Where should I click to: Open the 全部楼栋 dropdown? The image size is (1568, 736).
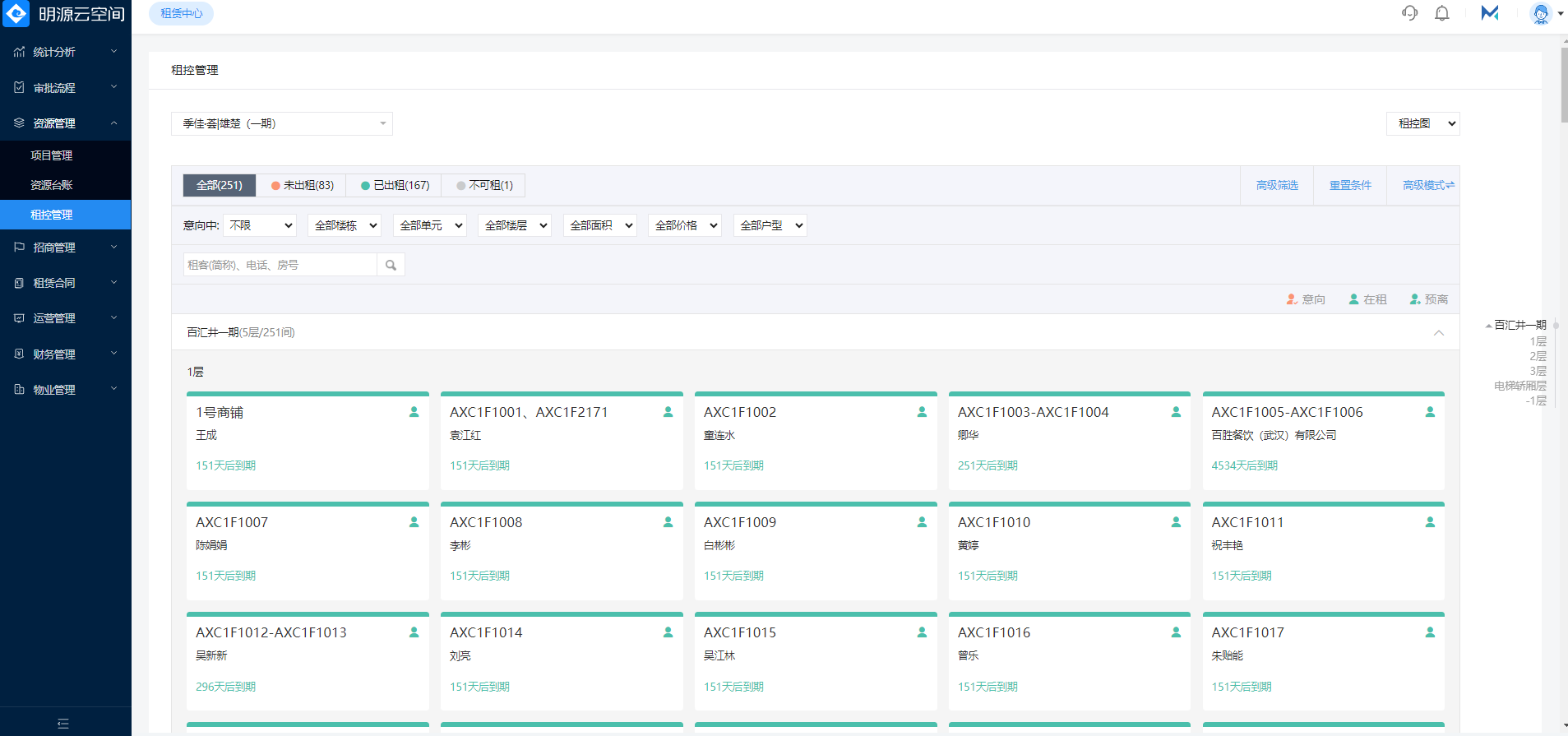[x=345, y=225]
